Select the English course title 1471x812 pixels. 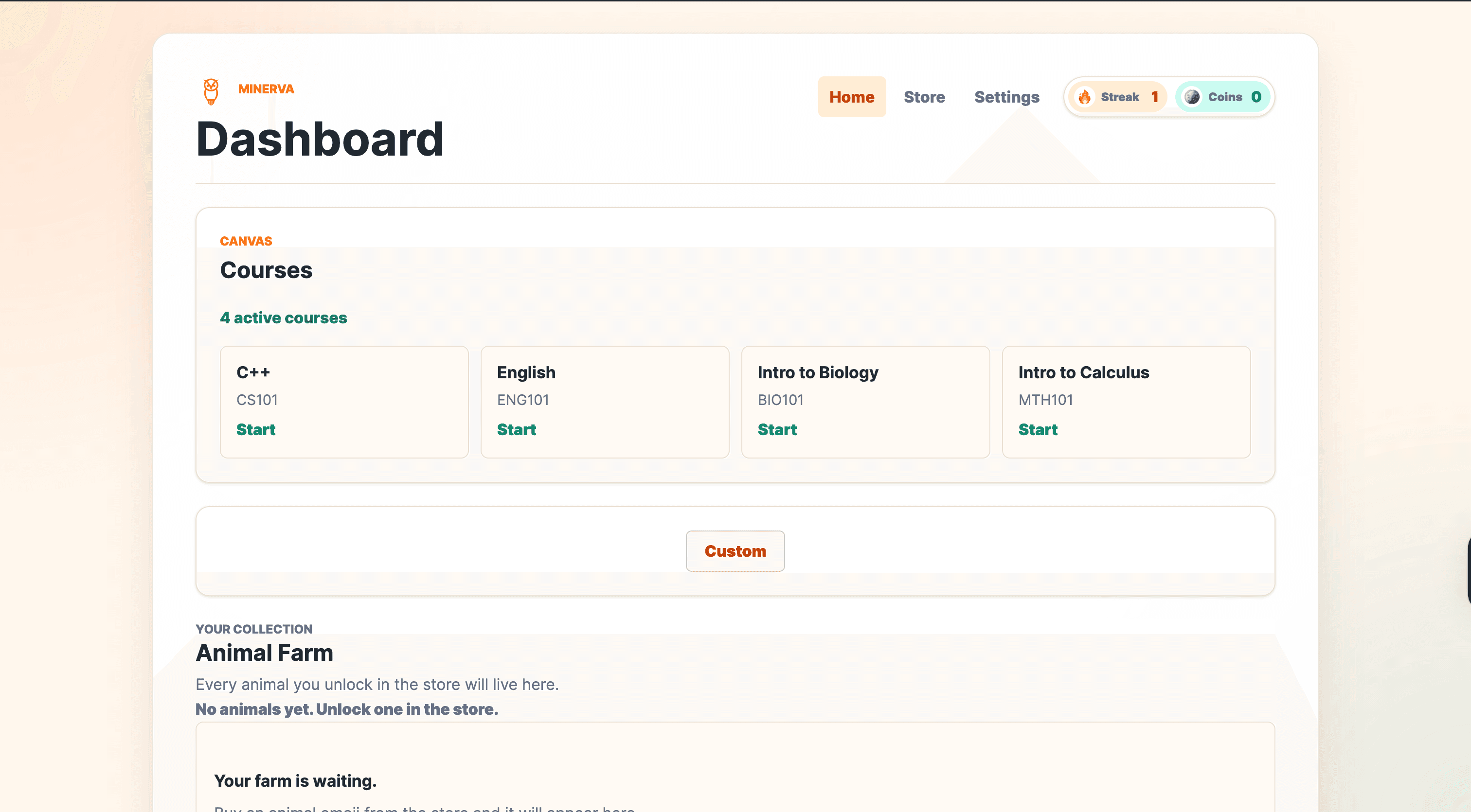[526, 372]
